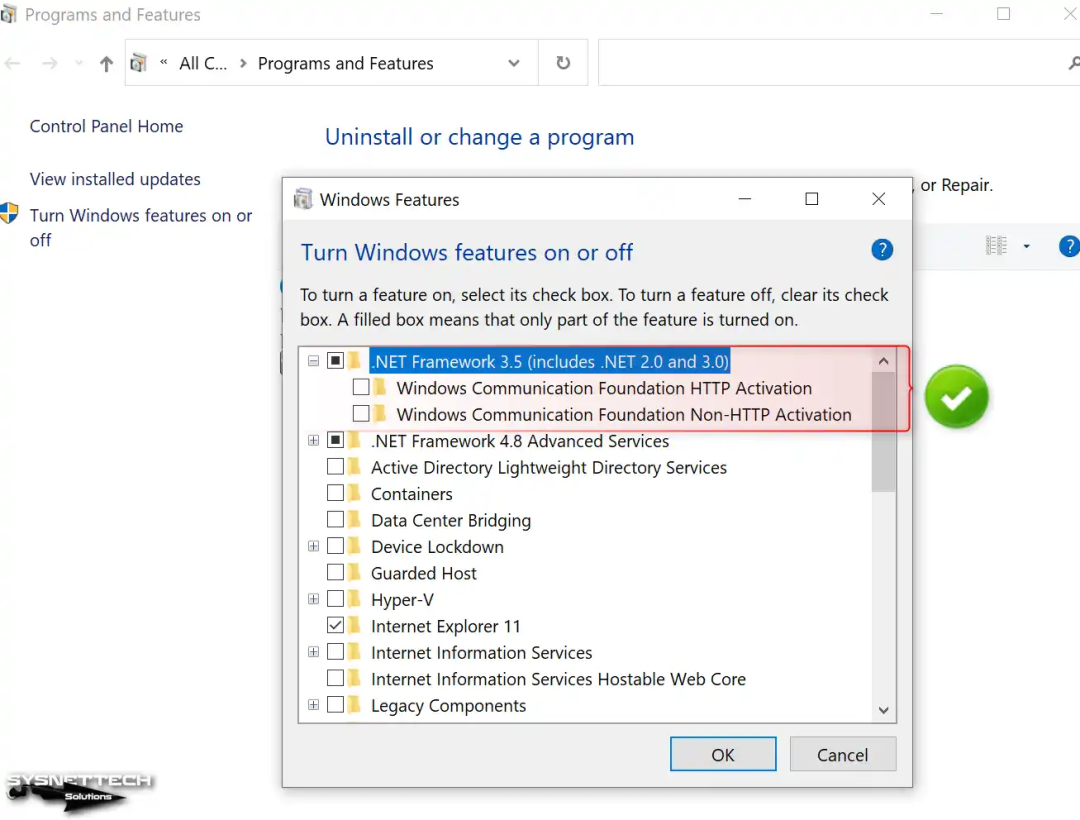This screenshot has height=820, width=1080.
Task: Go up one level with the Up arrow
Action: [106, 63]
